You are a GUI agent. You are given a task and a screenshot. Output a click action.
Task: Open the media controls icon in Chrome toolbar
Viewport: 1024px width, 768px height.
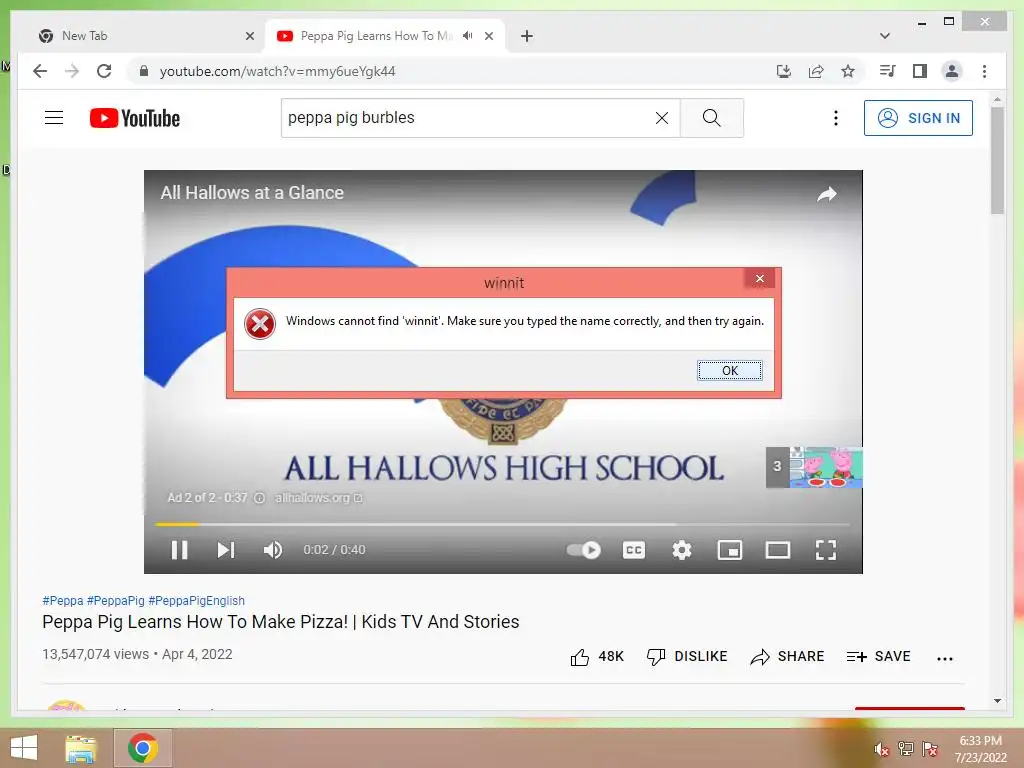tap(888, 71)
